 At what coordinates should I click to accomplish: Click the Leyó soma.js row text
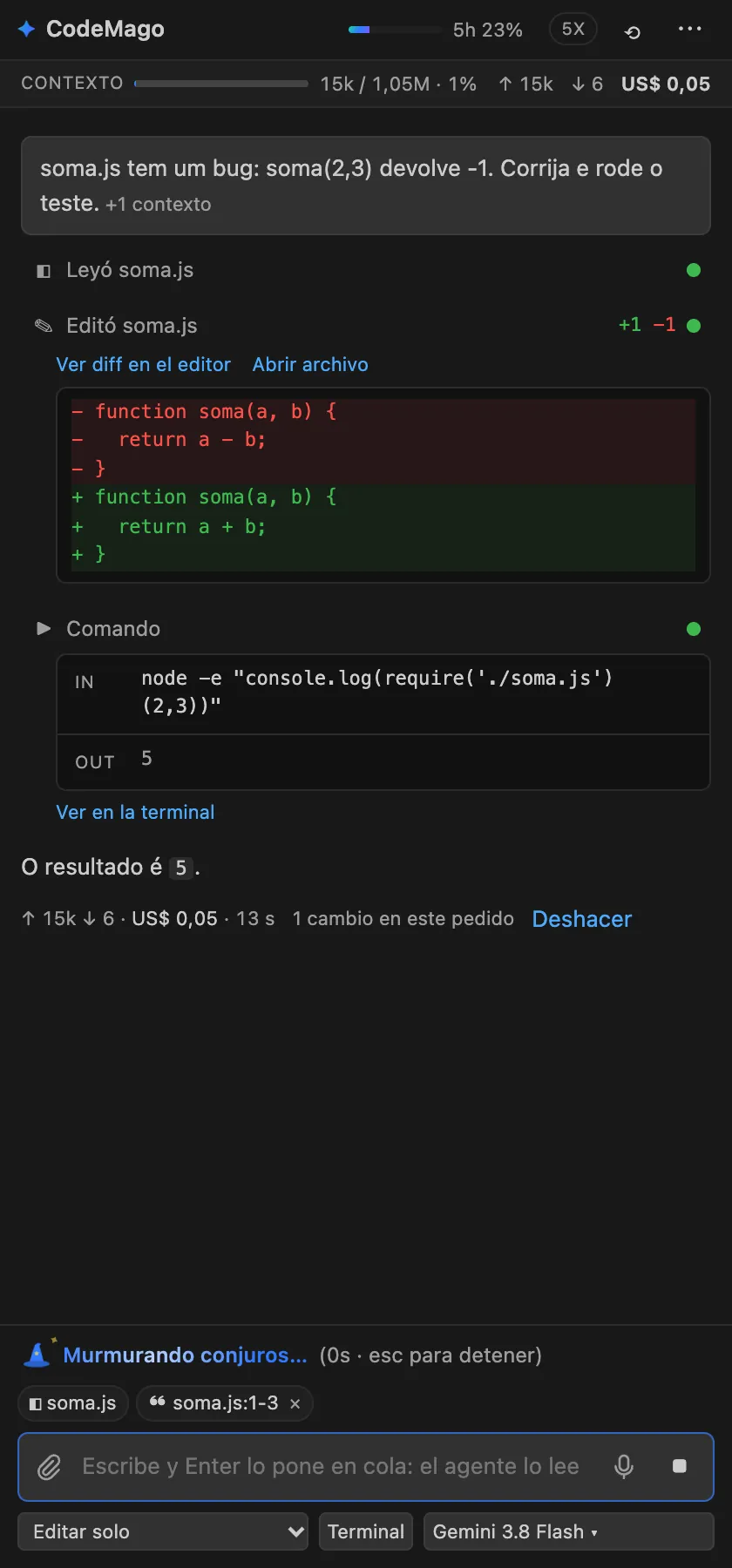click(130, 270)
